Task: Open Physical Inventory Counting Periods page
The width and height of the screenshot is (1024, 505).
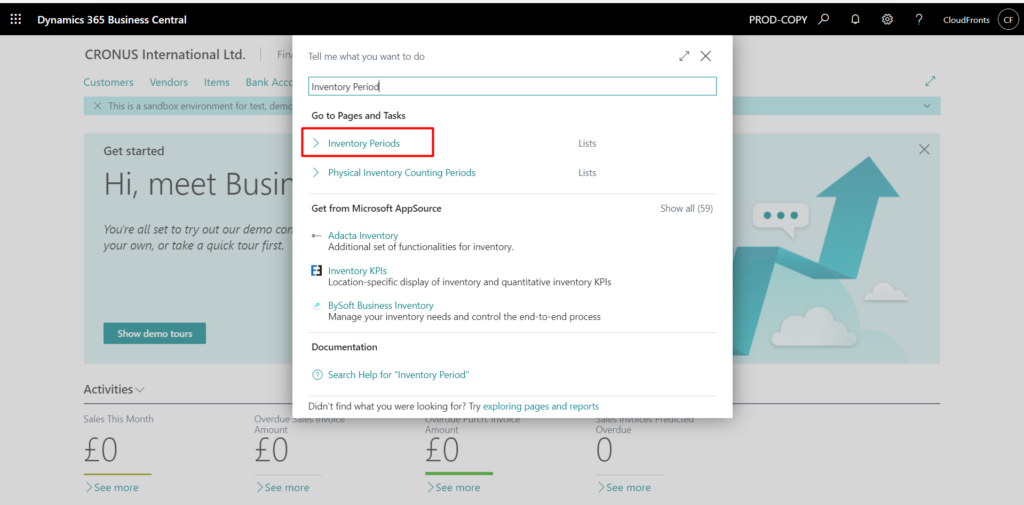Action: click(x=402, y=172)
